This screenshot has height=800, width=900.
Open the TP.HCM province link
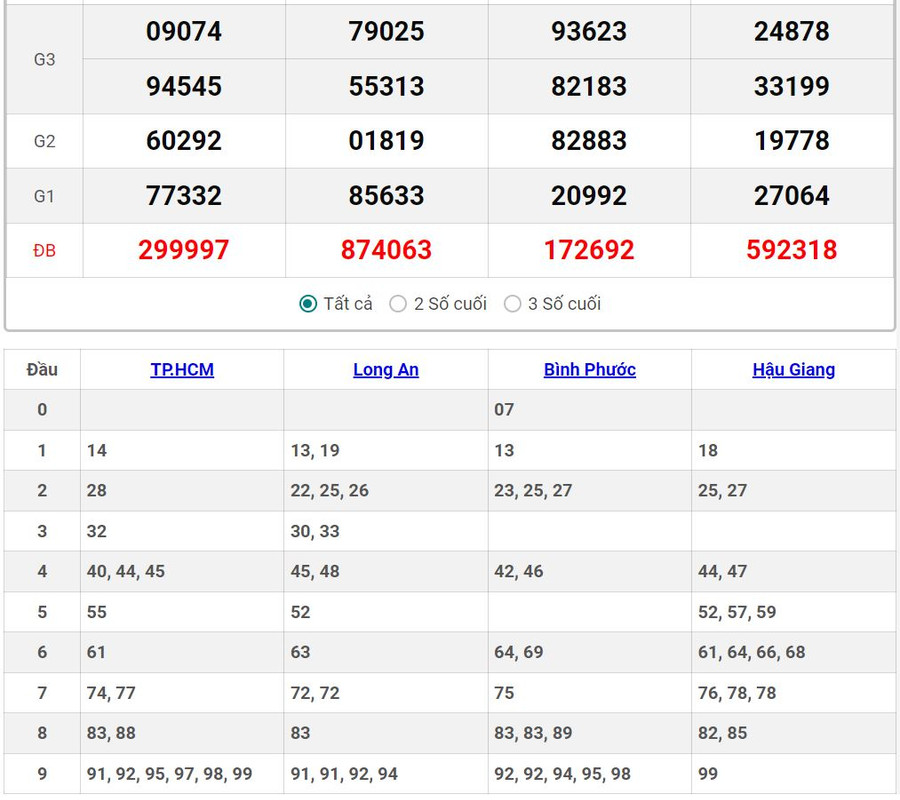point(182,370)
